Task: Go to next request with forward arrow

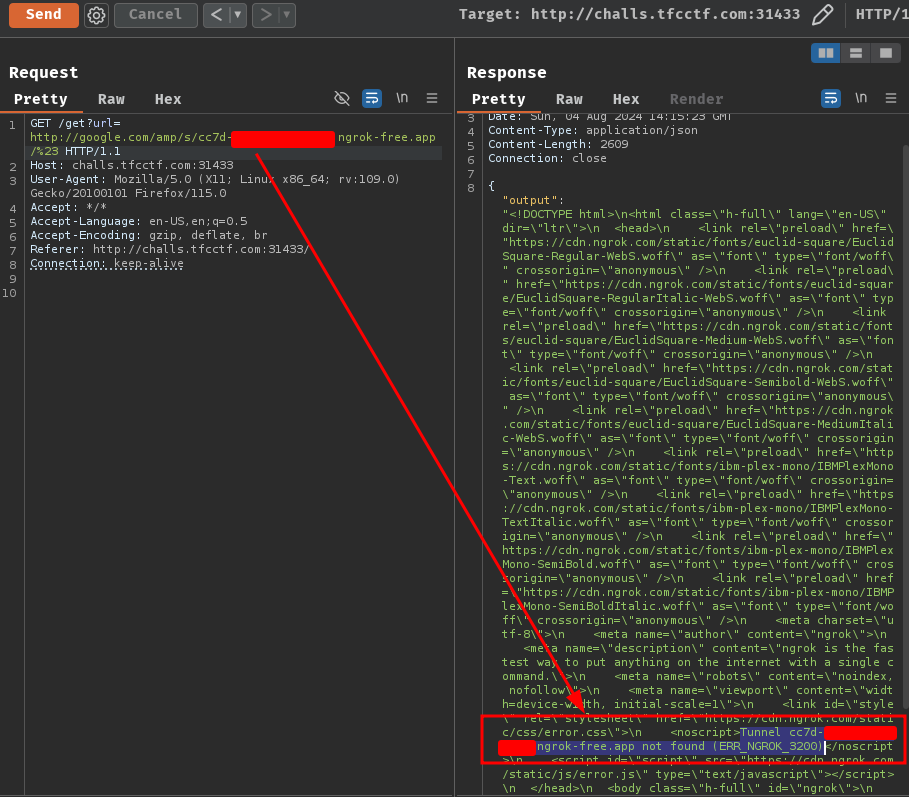Action: 266,14
